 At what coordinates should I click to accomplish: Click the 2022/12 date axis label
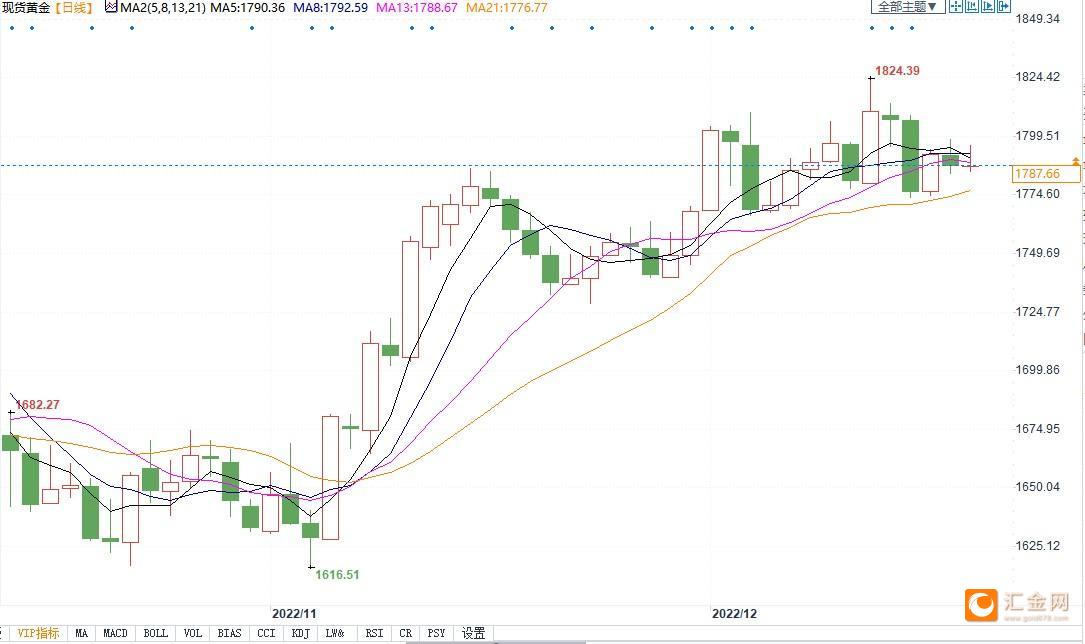pos(734,614)
